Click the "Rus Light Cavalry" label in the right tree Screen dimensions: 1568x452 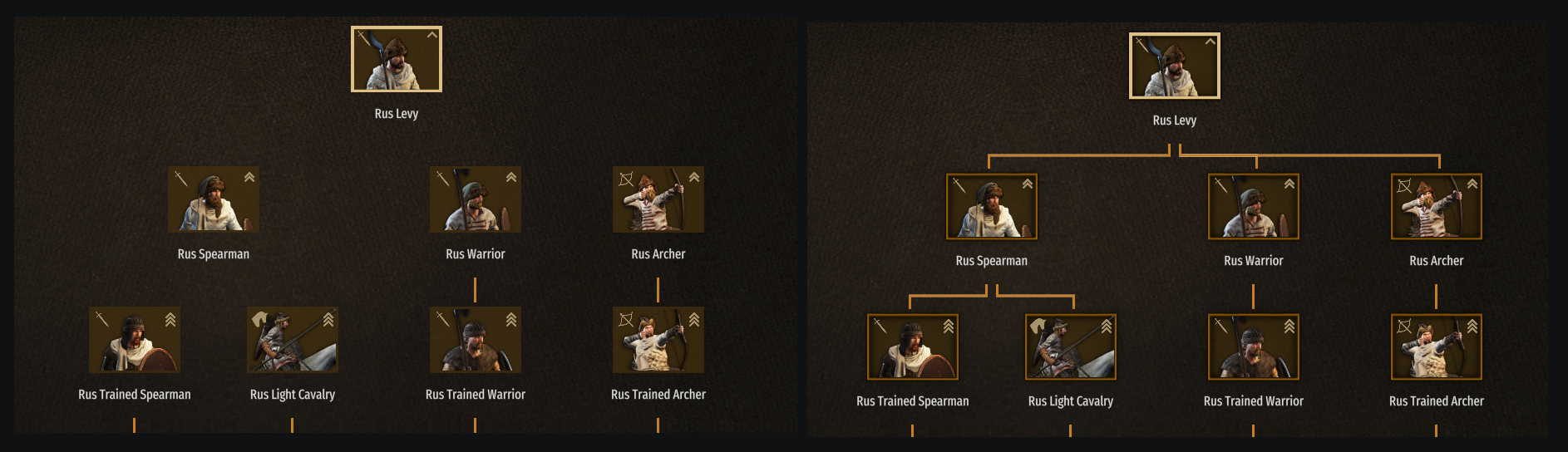pyautogui.click(x=1070, y=401)
